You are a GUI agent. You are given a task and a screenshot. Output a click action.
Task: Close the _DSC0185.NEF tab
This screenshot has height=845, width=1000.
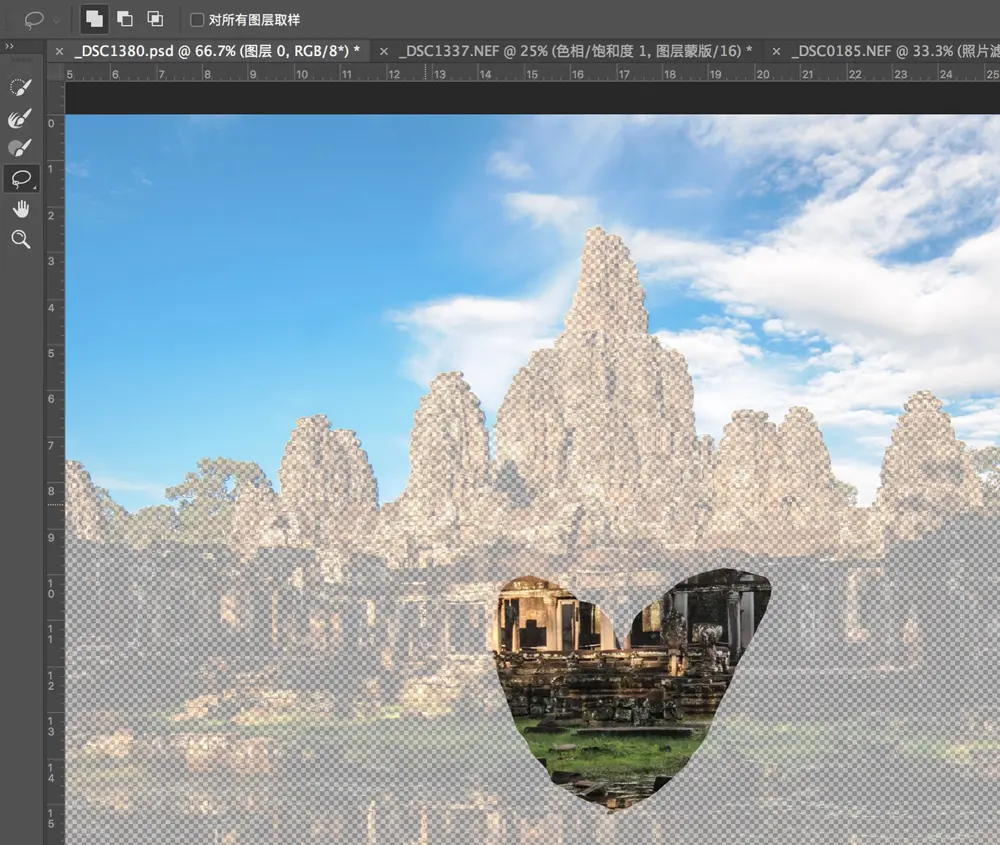click(776, 50)
